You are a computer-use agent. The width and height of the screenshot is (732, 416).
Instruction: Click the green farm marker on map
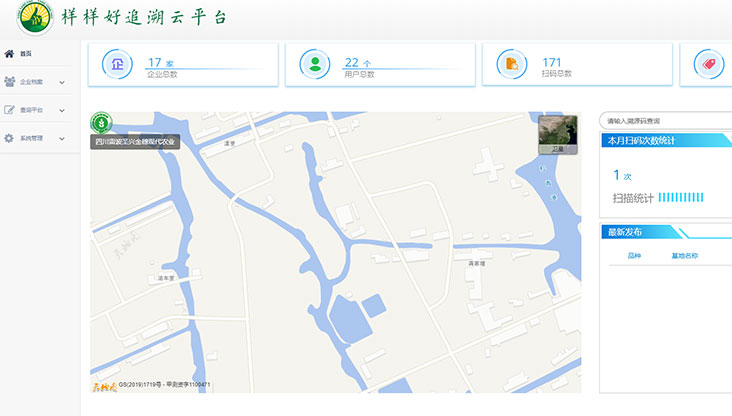point(101,124)
